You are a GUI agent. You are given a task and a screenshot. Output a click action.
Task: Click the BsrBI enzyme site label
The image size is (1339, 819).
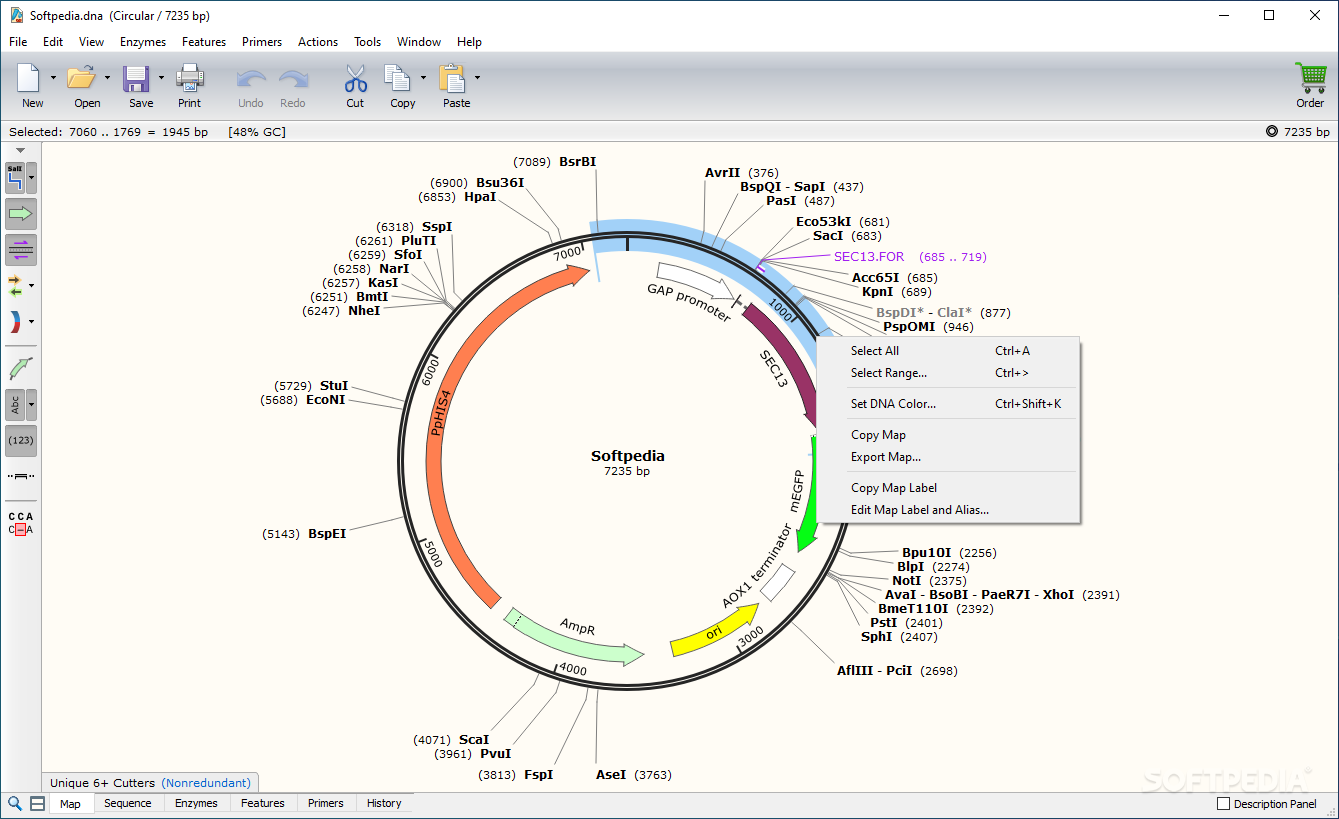(577, 162)
